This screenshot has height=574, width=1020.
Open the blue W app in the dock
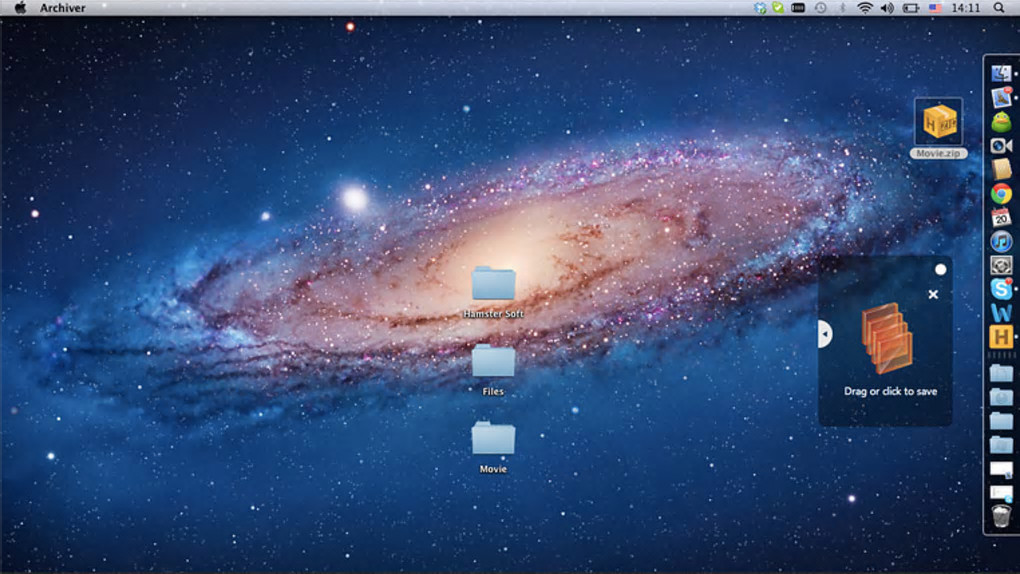(1001, 313)
